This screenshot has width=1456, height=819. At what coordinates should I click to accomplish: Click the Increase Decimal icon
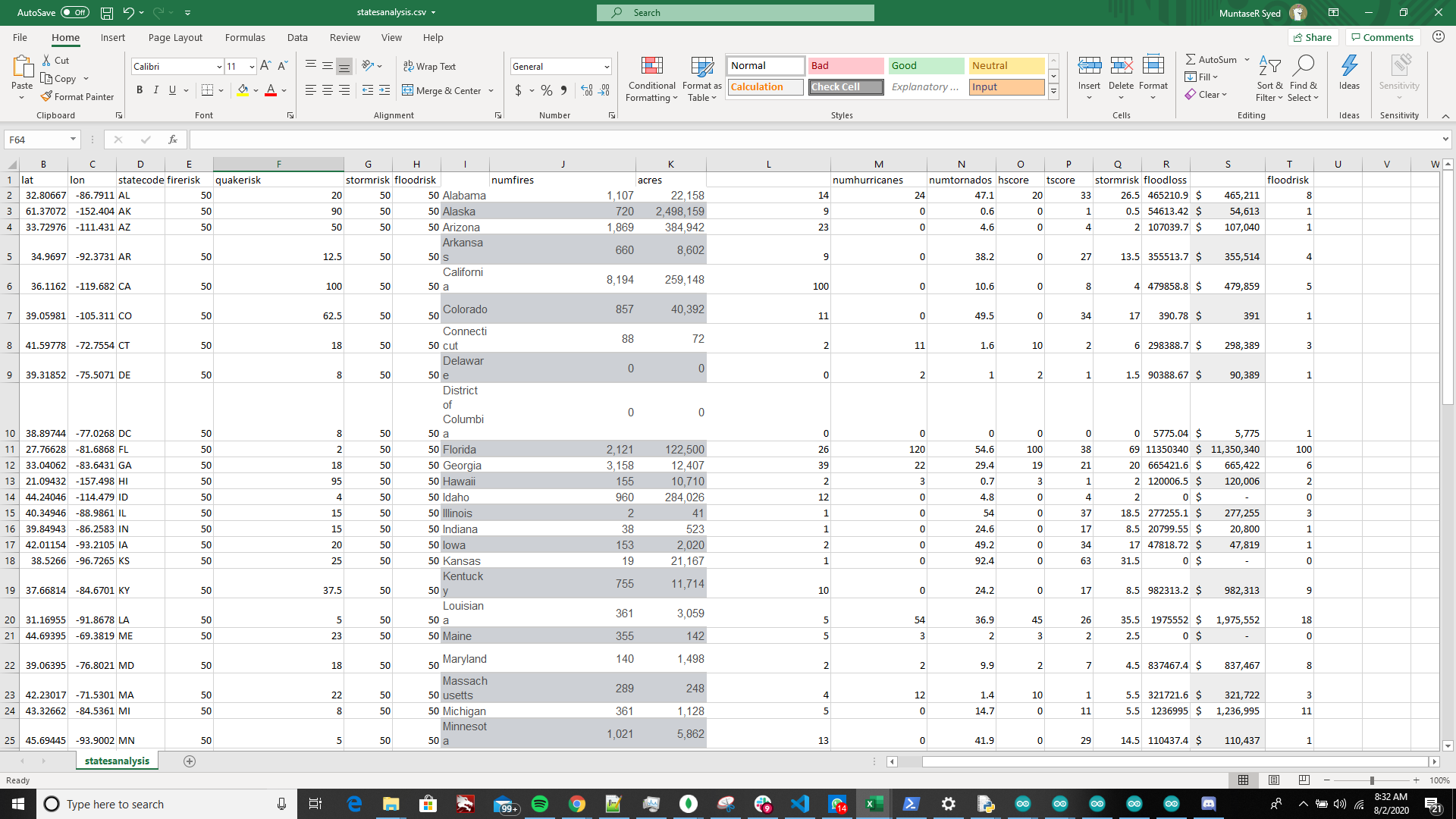pos(586,90)
